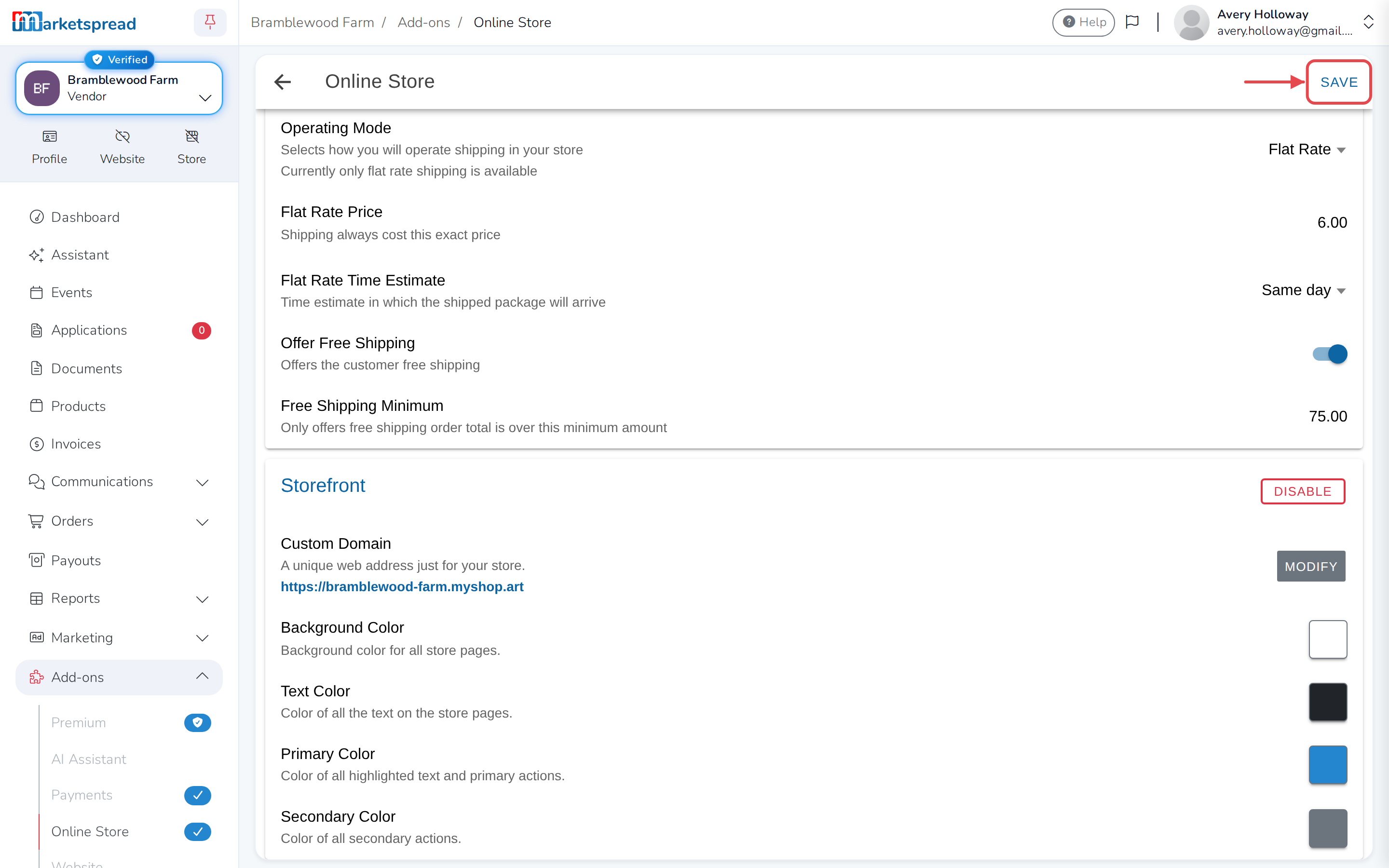1389x868 pixels.
Task: Click the SAVE button
Action: point(1339,82)
